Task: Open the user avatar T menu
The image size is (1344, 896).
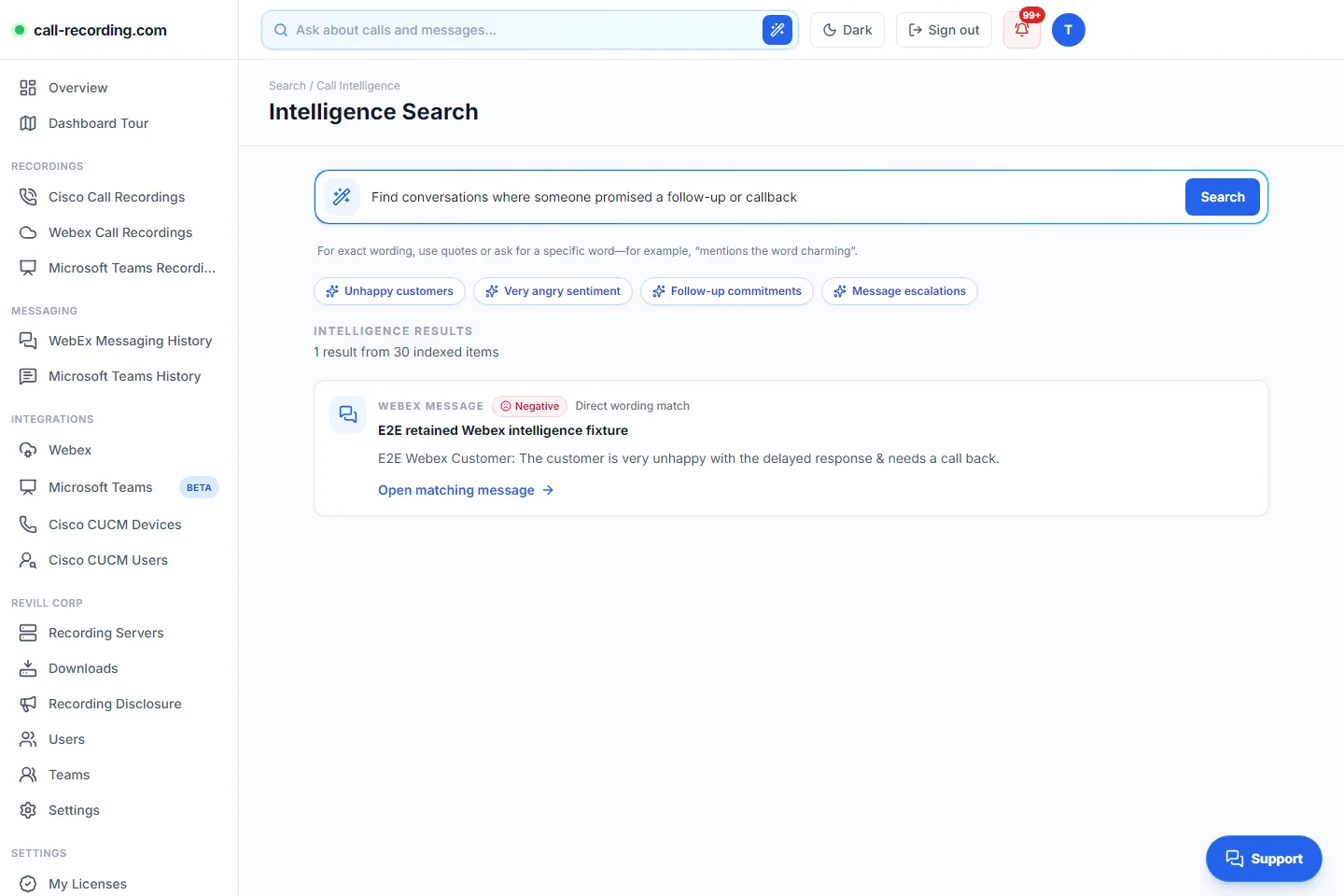Action: coord(1069,30)
